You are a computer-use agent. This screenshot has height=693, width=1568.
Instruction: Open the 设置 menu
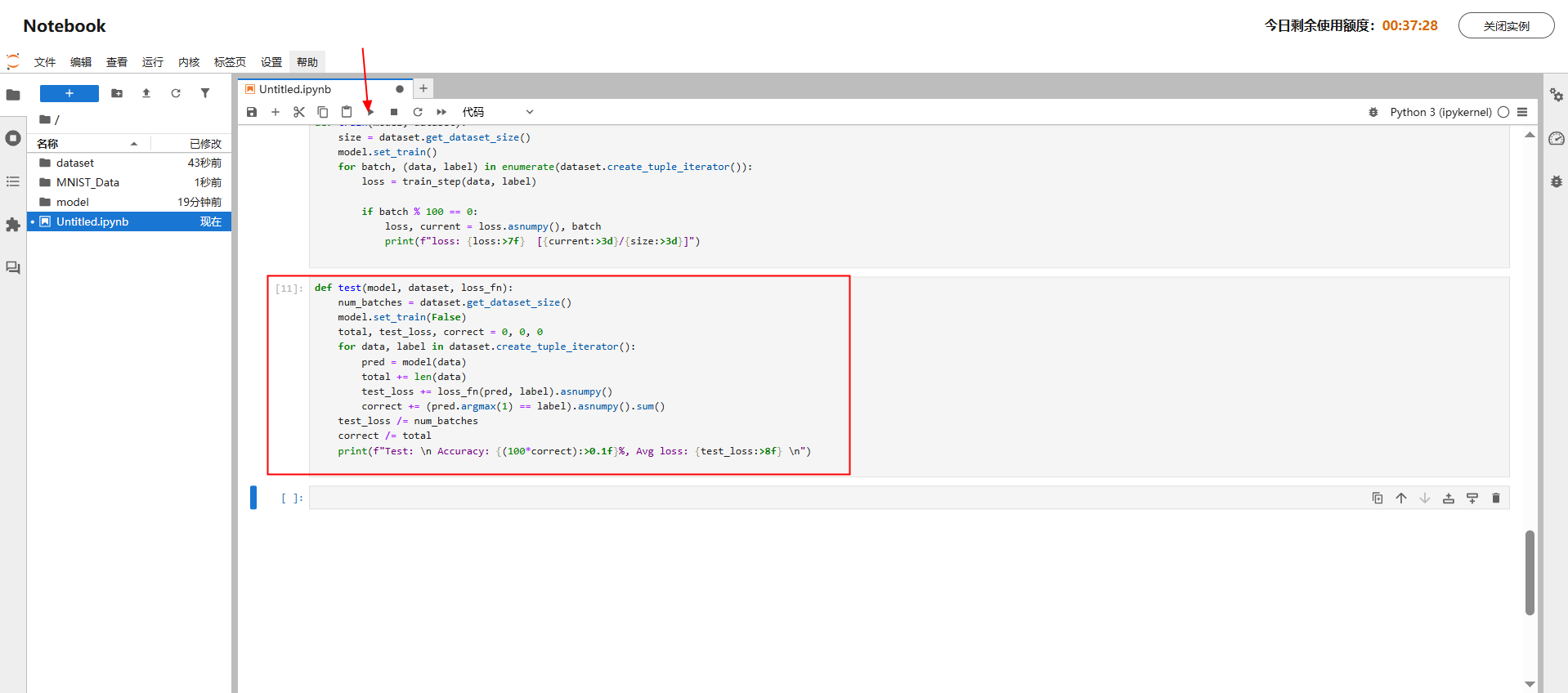[x=271, y=62]
